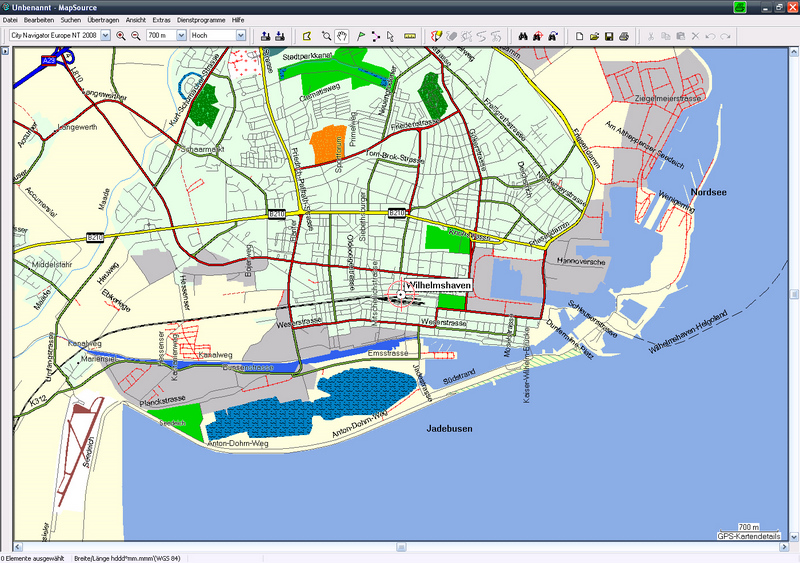Image resolution: width=800 pixels, height=563 pixels.
Task: Click the Wilhelmshaven city label on map
Action: (x=438, y=285)
